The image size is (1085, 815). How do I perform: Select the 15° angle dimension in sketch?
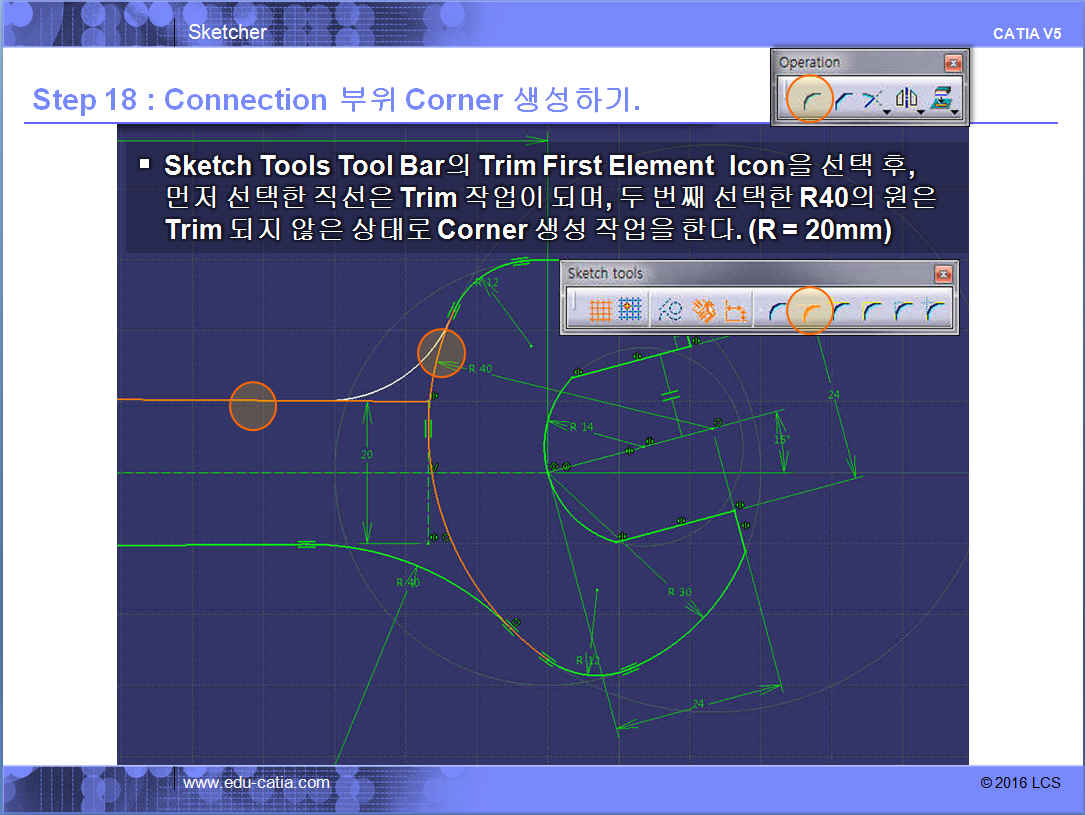(x=782, y=439)
